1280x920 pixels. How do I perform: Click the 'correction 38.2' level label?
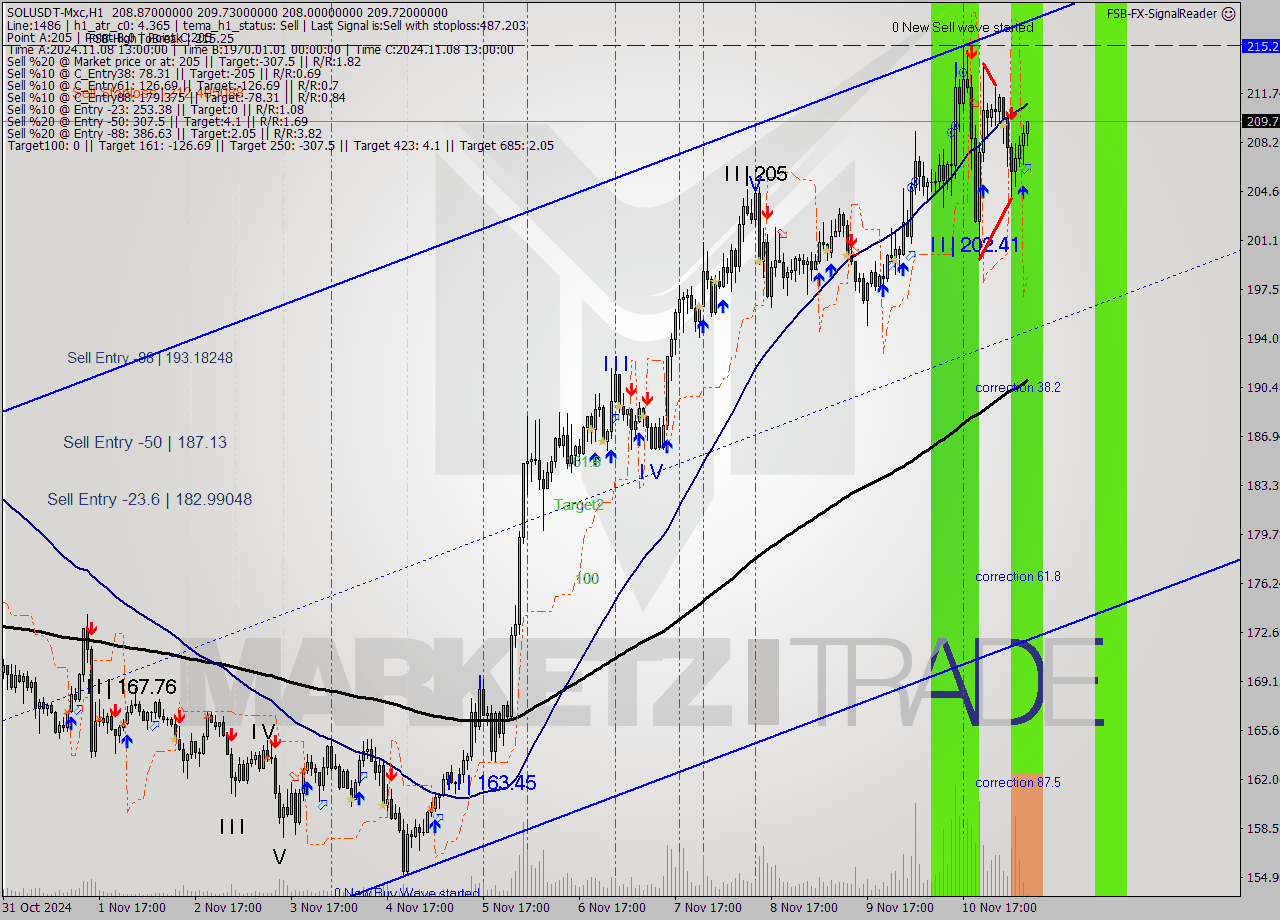click(1018, 387)
